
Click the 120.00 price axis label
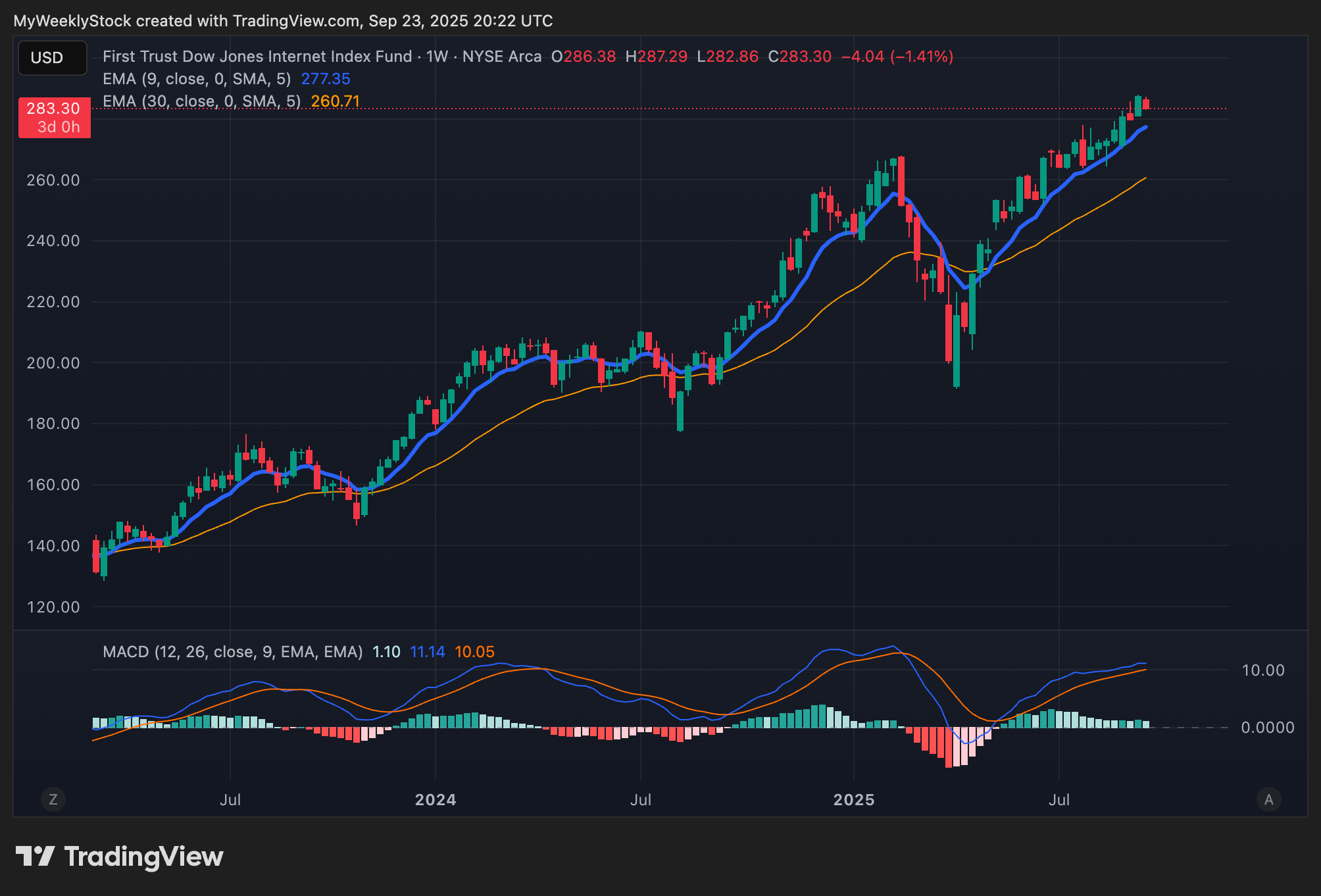[x=53, y=607]
